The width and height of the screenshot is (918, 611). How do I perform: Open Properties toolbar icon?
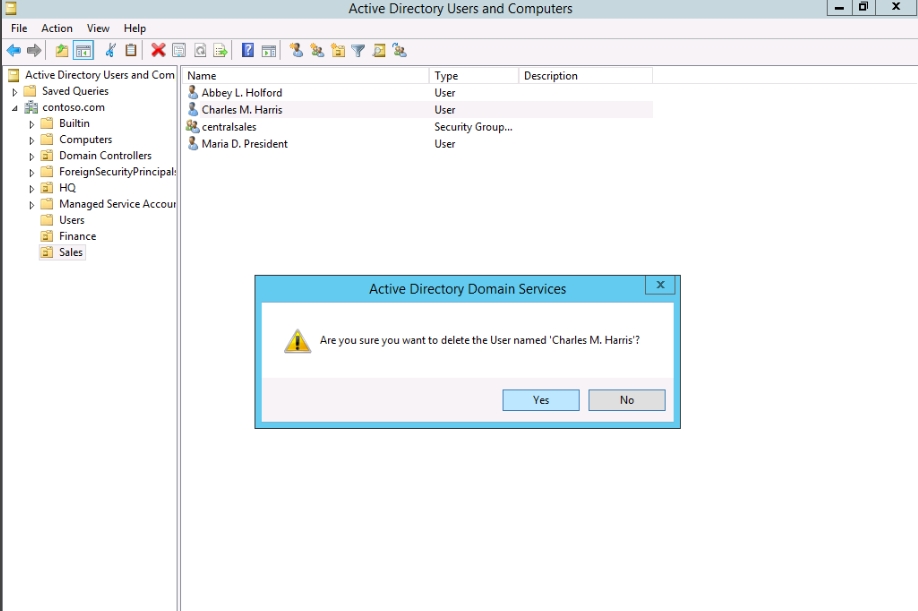179,51
